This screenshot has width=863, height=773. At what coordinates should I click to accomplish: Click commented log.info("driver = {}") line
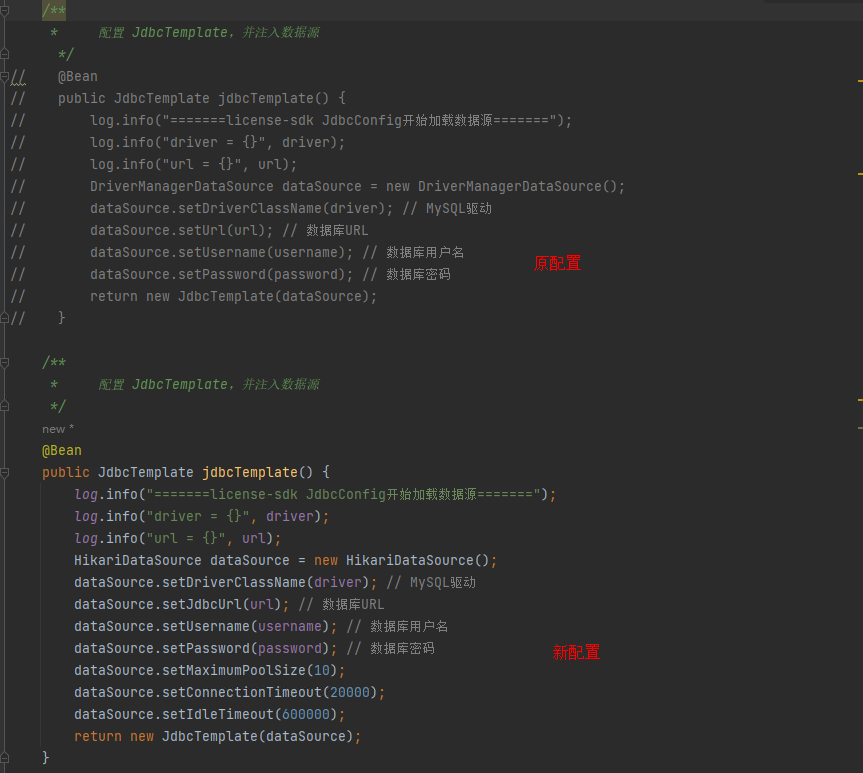pyautogui.click(x=217, y=143)
